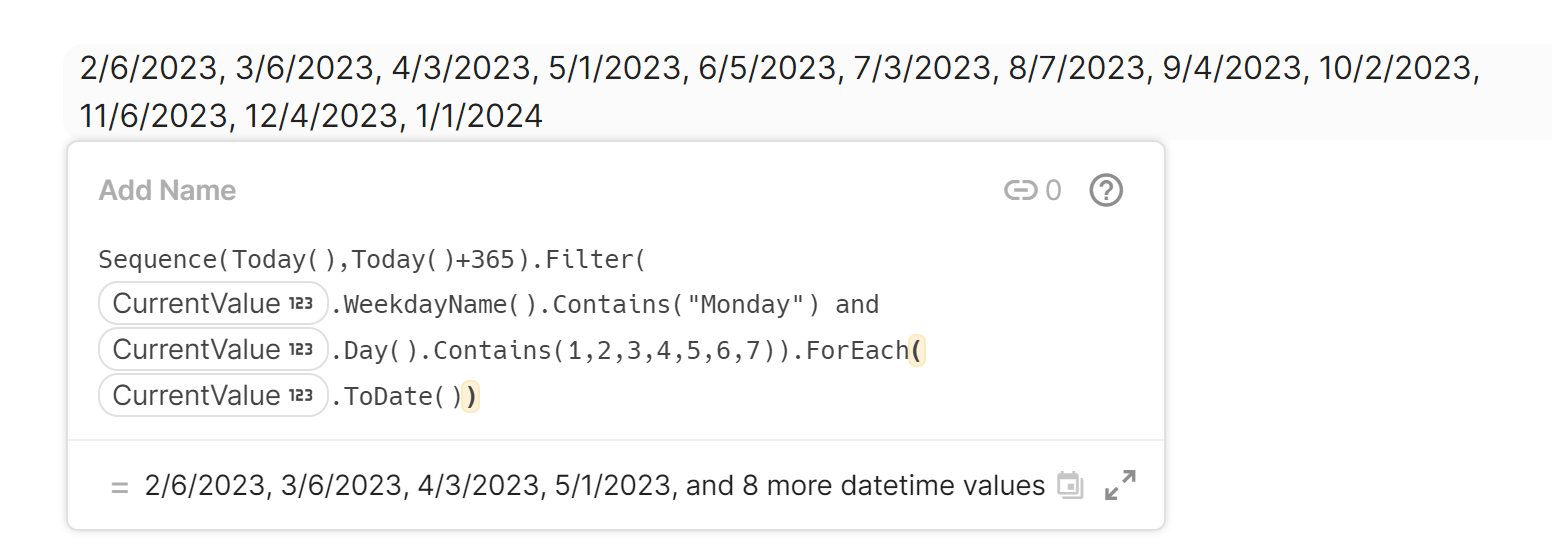This screenshot has width=1552, height=555.
Task: Click the Add Name field
Action: 168,191
